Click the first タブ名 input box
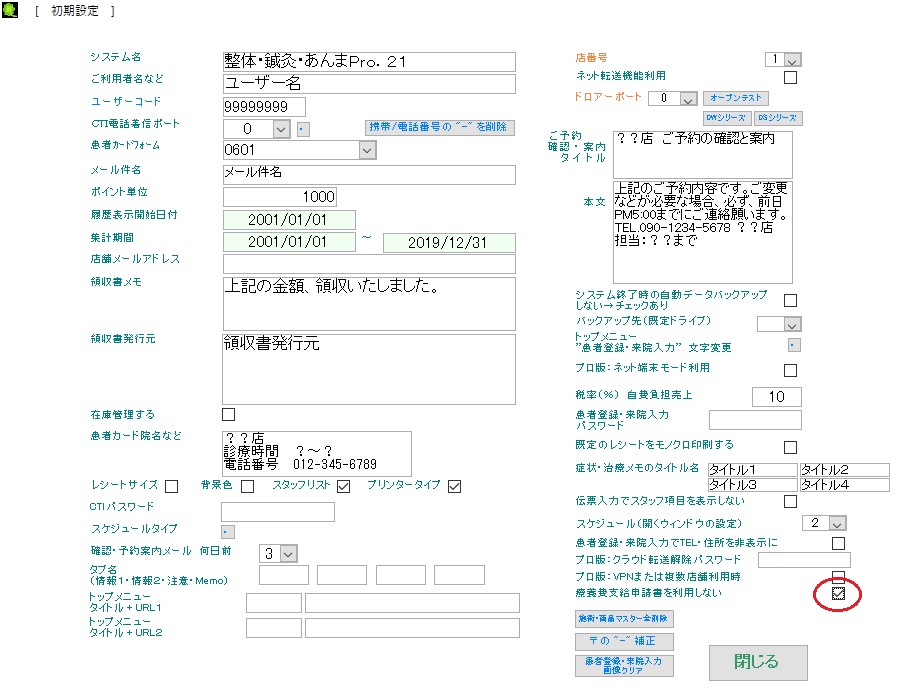This screenshot has height=693, width=897. click(x=284, y=575)
